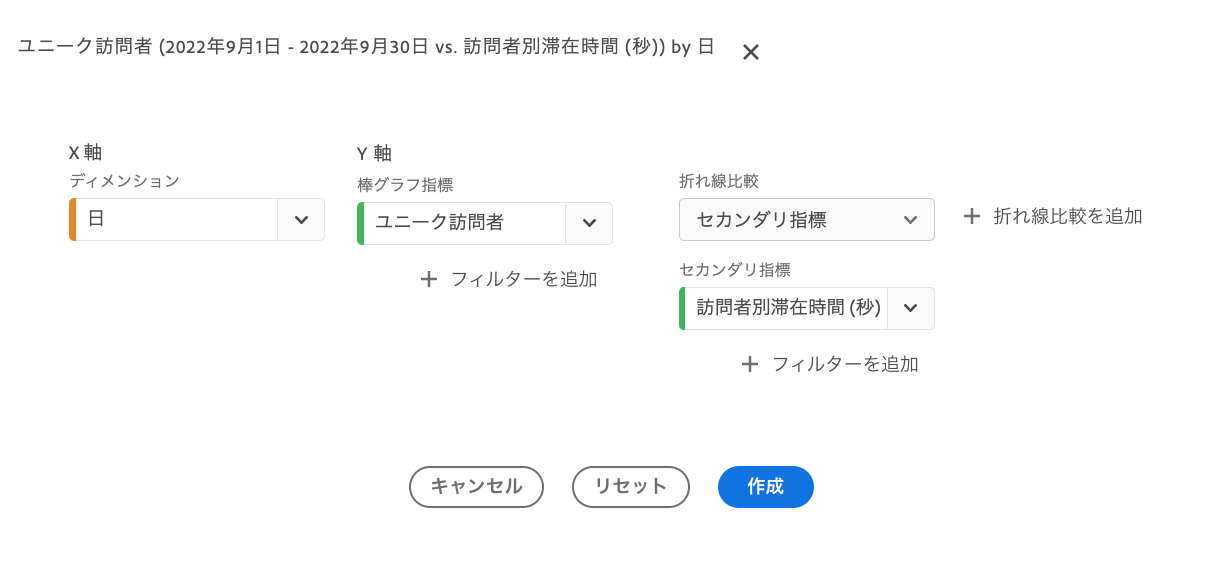Expand the 日 dimension chevron arrow
The width and height of the screenshot is (1214, 574).
pyautogui.click(x=301, y=219)
